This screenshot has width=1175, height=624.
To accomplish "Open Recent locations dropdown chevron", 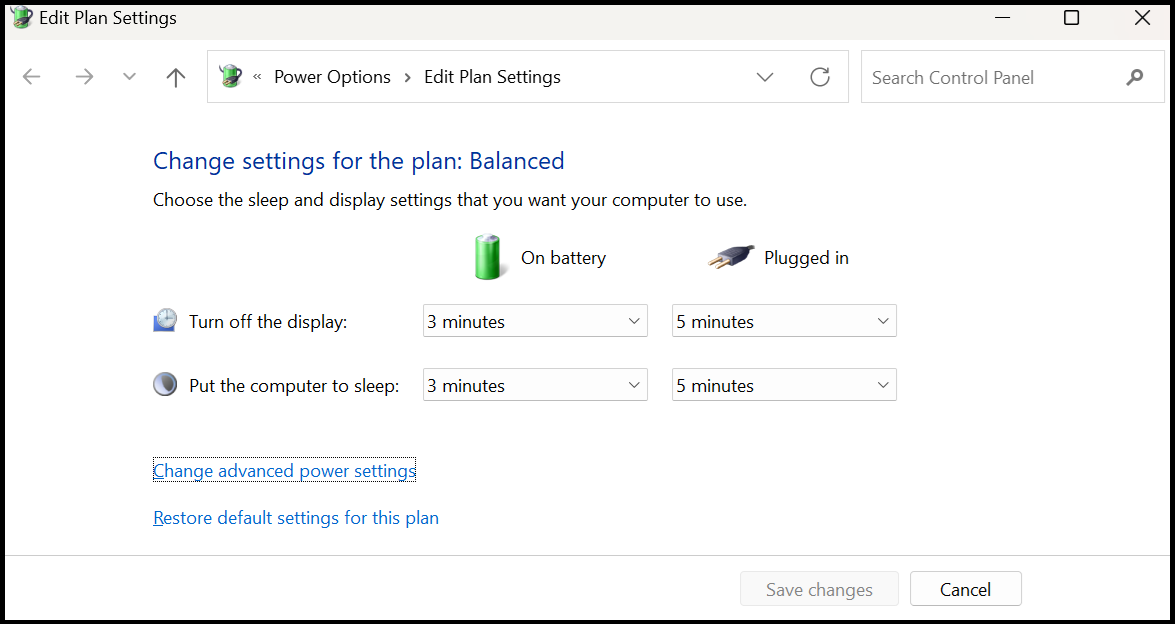I will coord(129,77).
